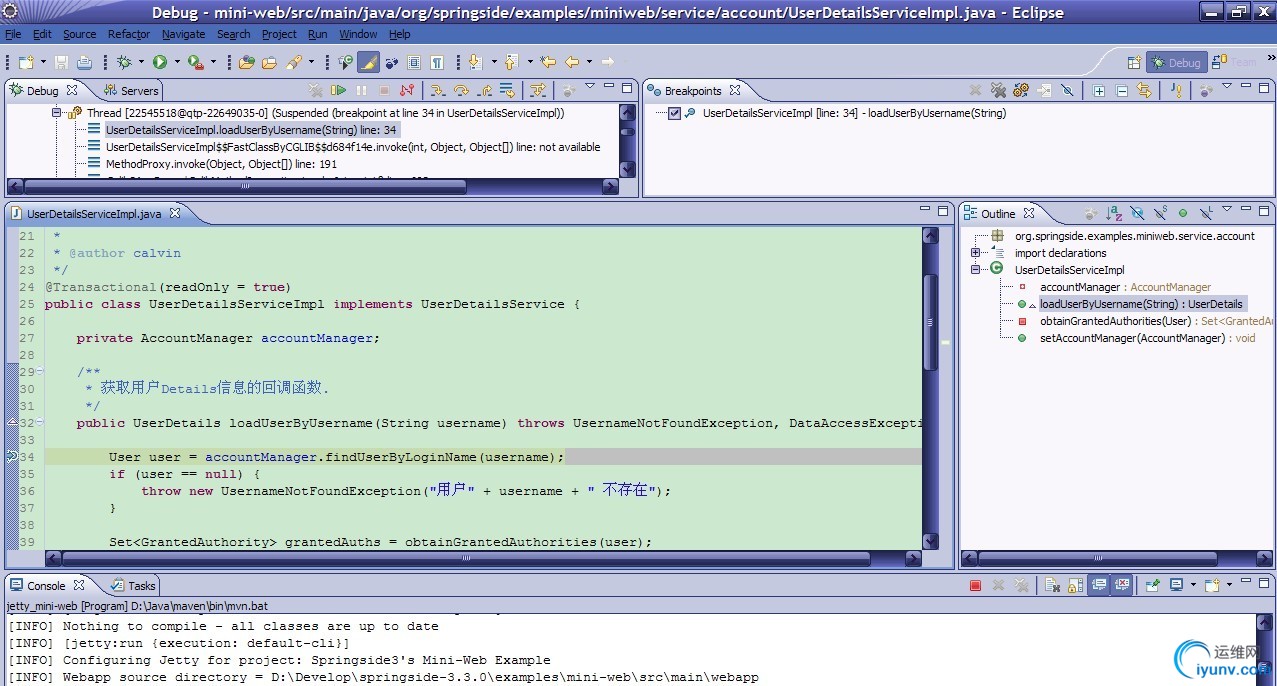
Task: Expand the import declarations node
Action: (975, 253)
